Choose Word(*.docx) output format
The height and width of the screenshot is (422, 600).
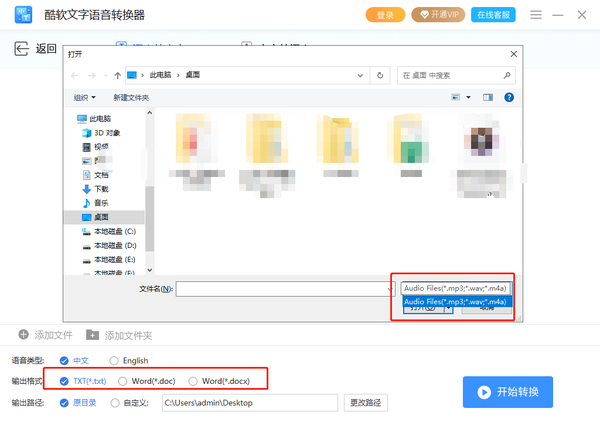(x=193, y=381)
